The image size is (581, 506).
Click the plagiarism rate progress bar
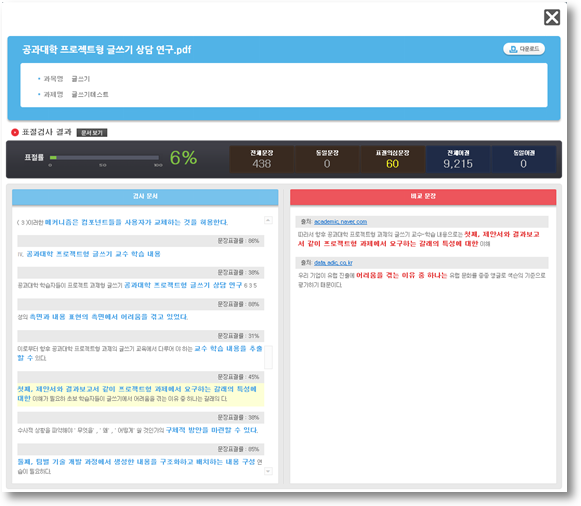coord(104,157)
